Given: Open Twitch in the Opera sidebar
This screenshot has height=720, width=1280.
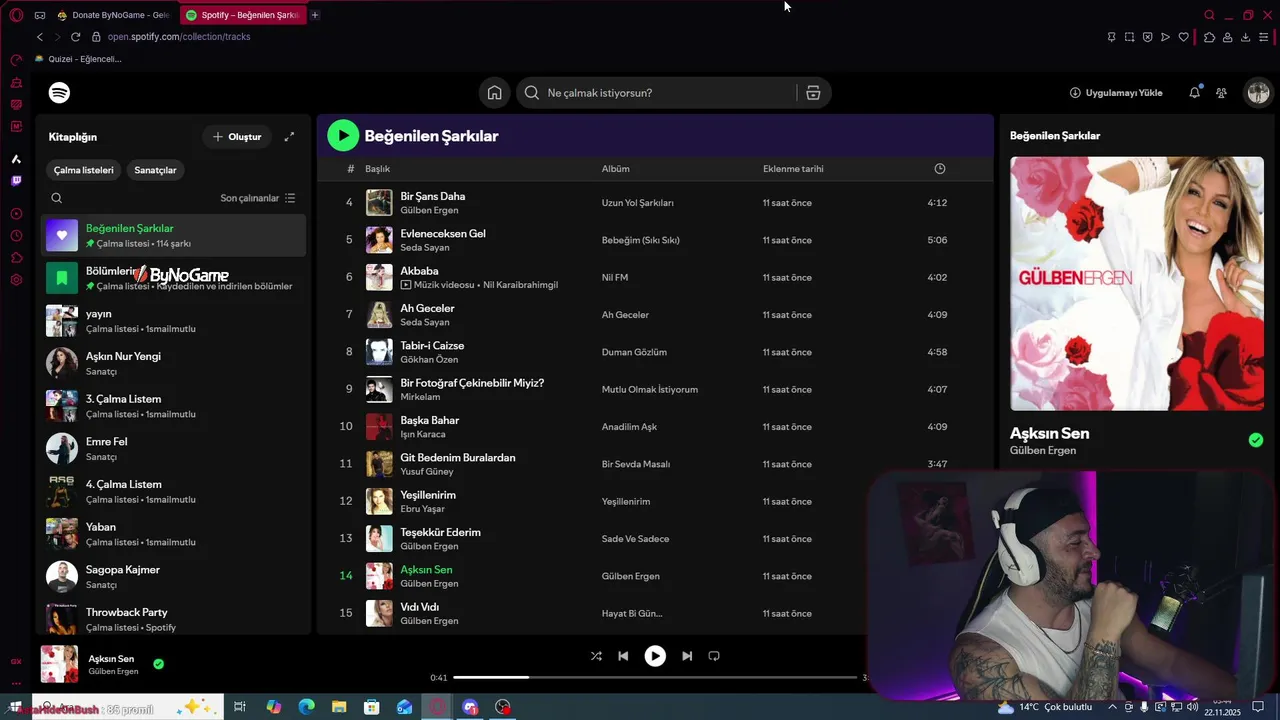Looking at the screenshot, I should (x=16, y=181).
